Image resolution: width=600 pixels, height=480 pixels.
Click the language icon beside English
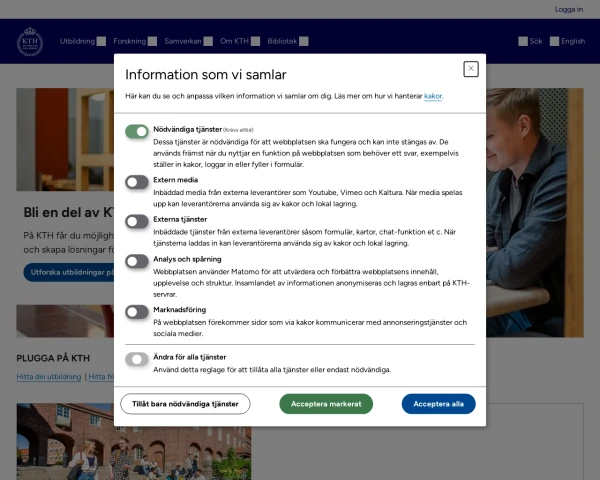pos(554,41)
